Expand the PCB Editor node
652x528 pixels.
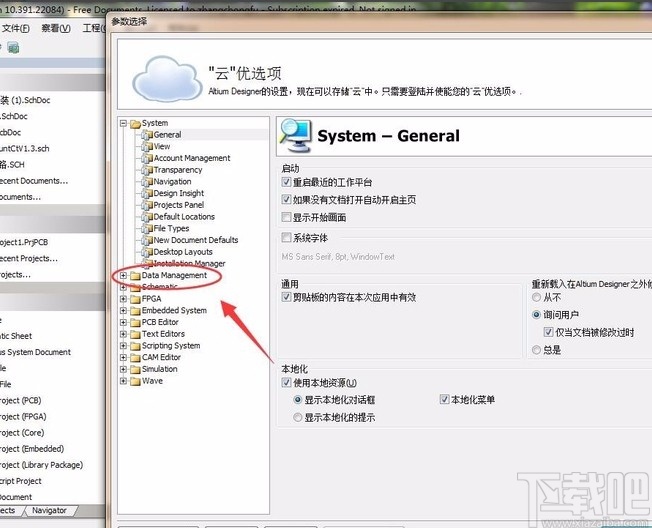[123, 322]
